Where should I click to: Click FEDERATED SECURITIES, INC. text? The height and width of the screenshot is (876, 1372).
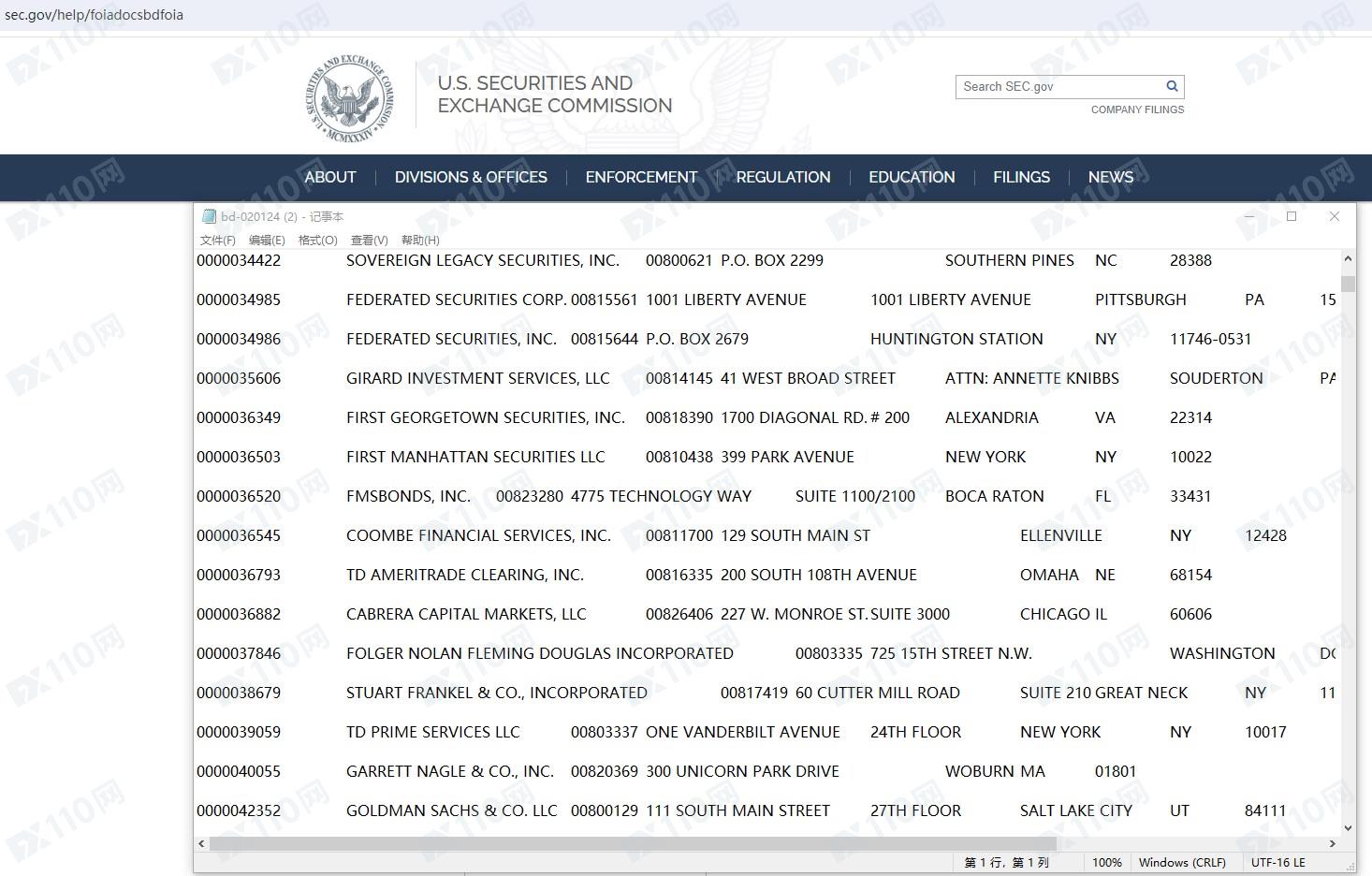click(x=451, y=339)
